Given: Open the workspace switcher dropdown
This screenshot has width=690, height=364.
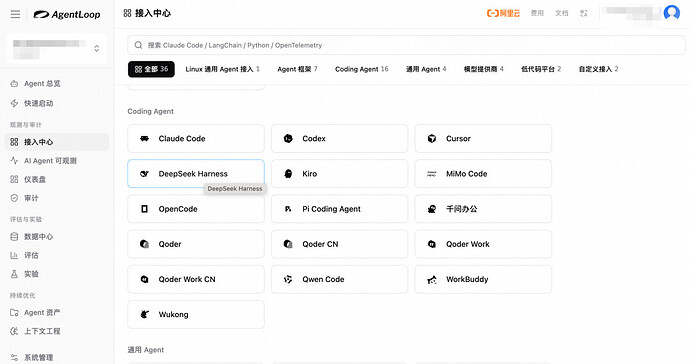Looking at the screenshot, I should point(57,48).
